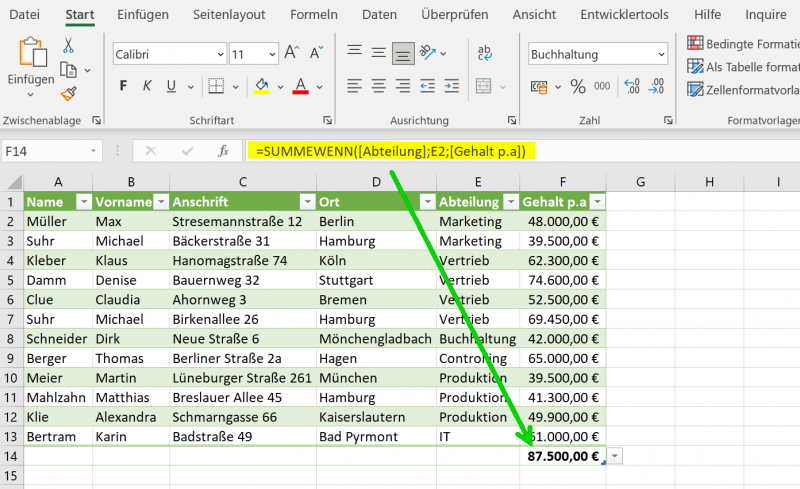Screen dimensions: 800x489
Task: Open the Ort column filter dropdown
Action: point(428,202)
